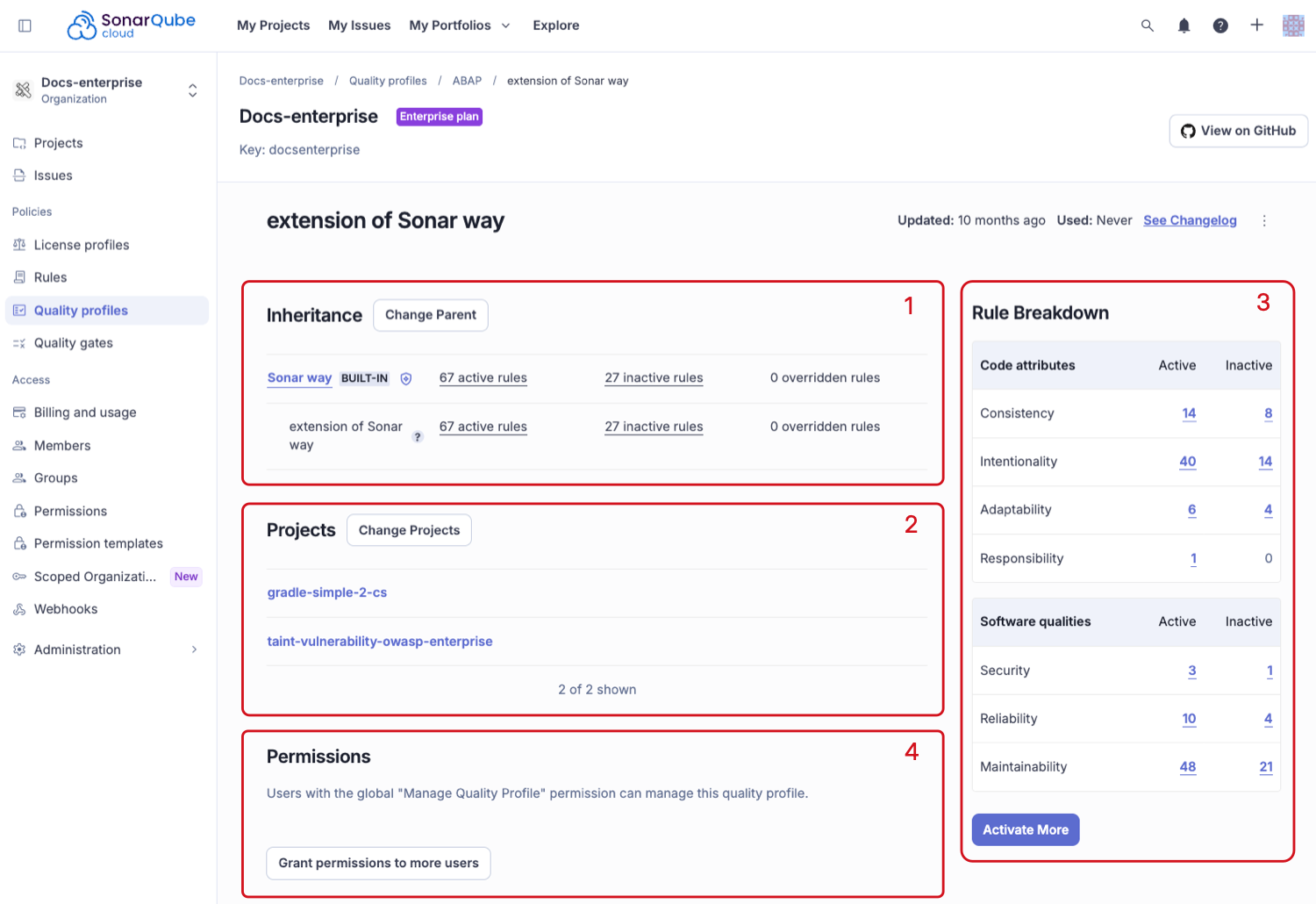Click help icon beside extension of Sonar way

click(418, 437)
